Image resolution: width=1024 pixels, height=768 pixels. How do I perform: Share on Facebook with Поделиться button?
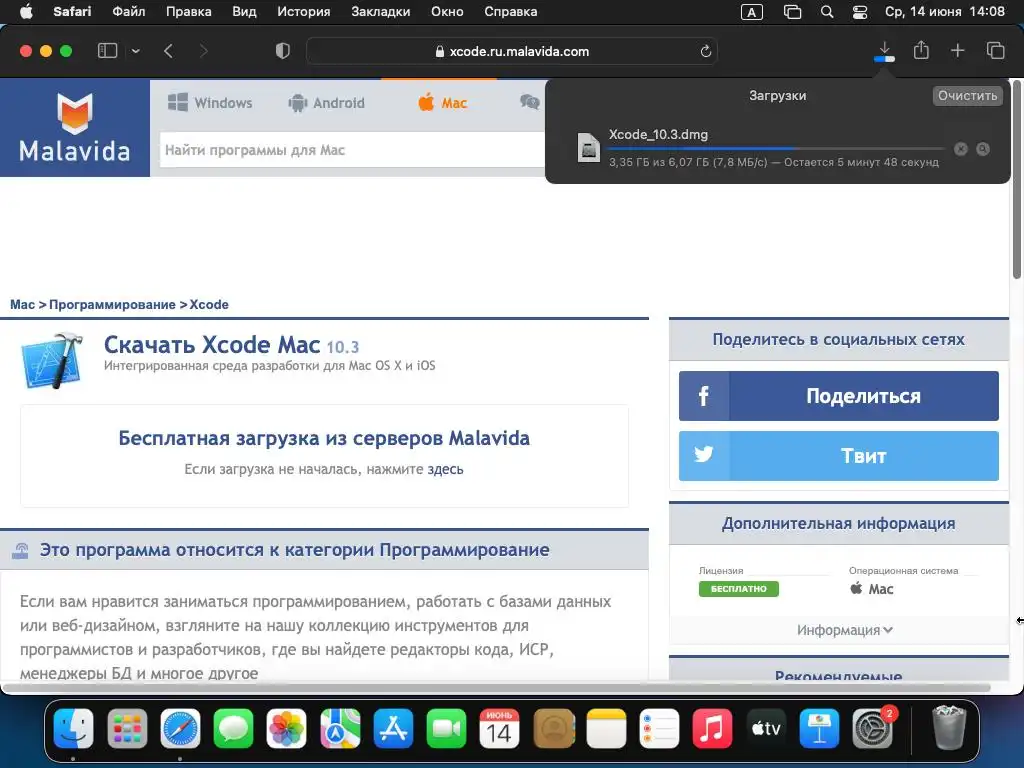(x=839, y=396)
